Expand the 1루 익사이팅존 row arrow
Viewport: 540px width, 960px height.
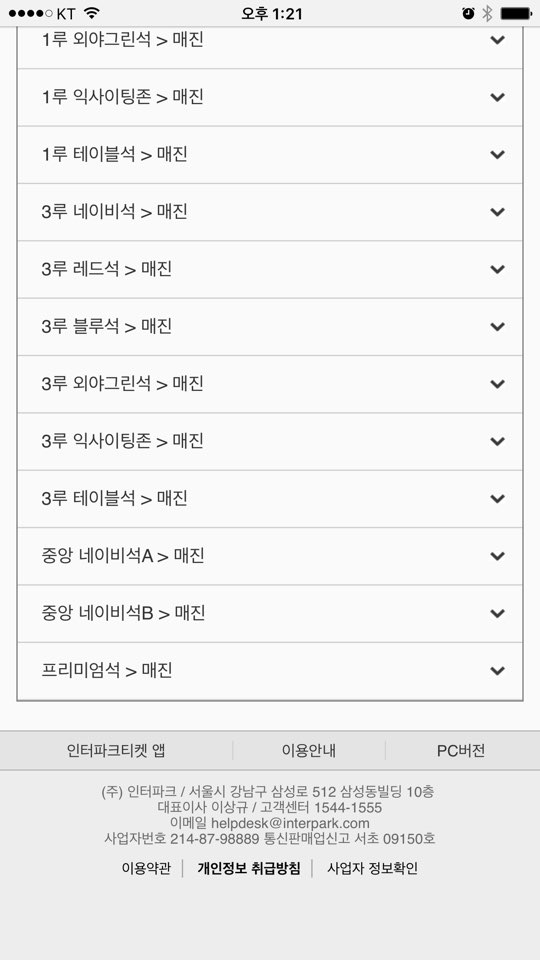click(498, 97)
